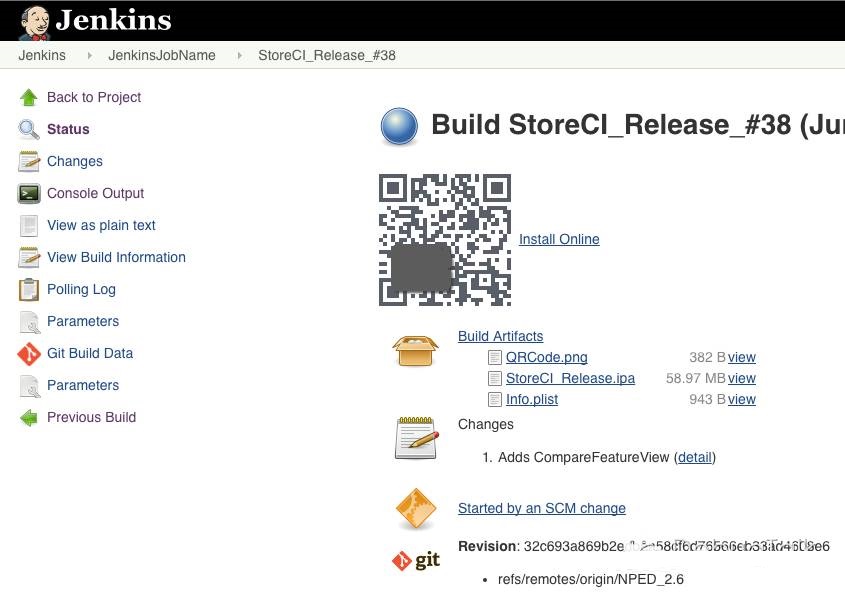Open the Jenkins breadcrumb item
The image size is (845, 595).
coord(42,55)
